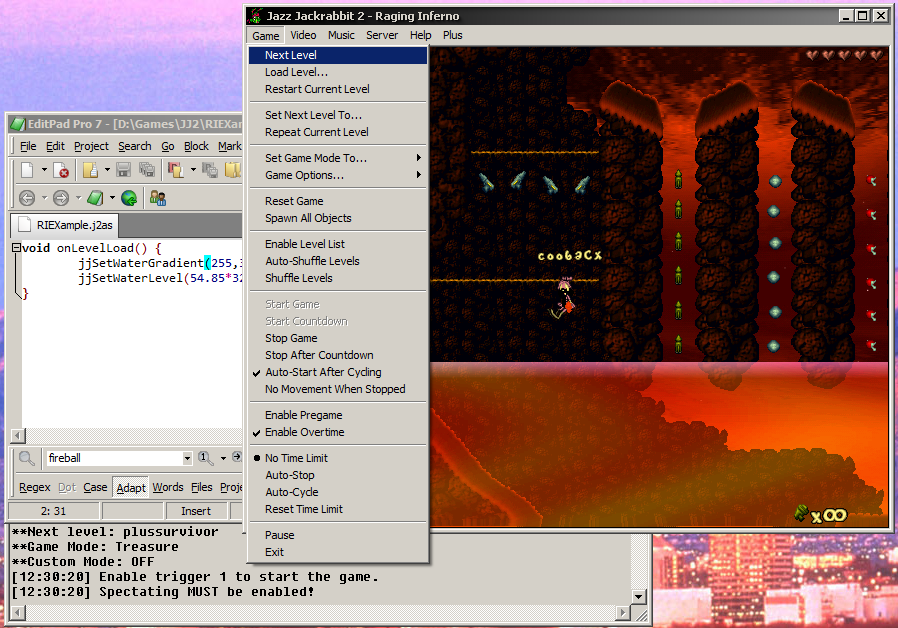
Task: Click RIEXample.j2as tab file icon
Action: tap(25, 224)
